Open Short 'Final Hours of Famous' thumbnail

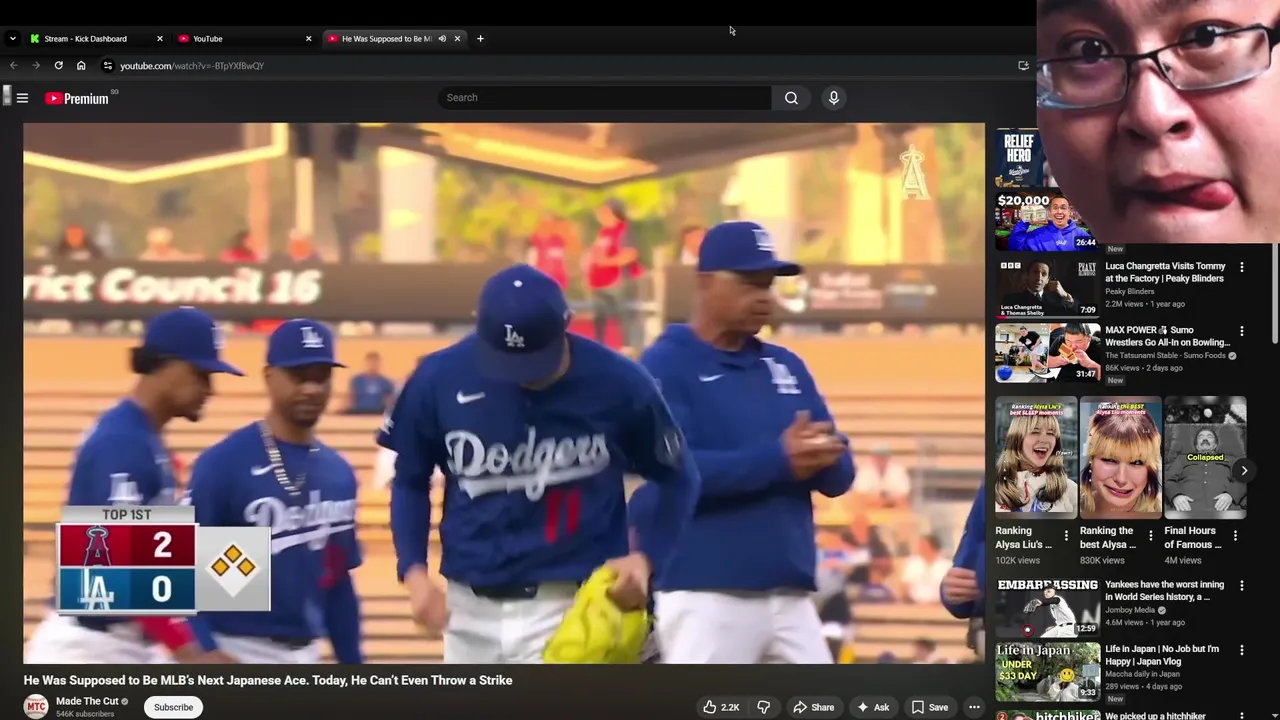click(x=1205, y=458)
